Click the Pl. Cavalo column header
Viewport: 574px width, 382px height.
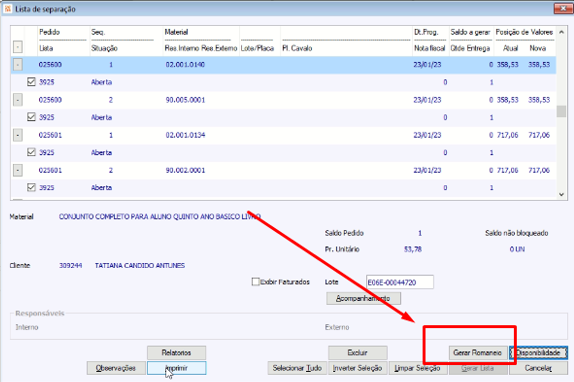click(297, 48)
